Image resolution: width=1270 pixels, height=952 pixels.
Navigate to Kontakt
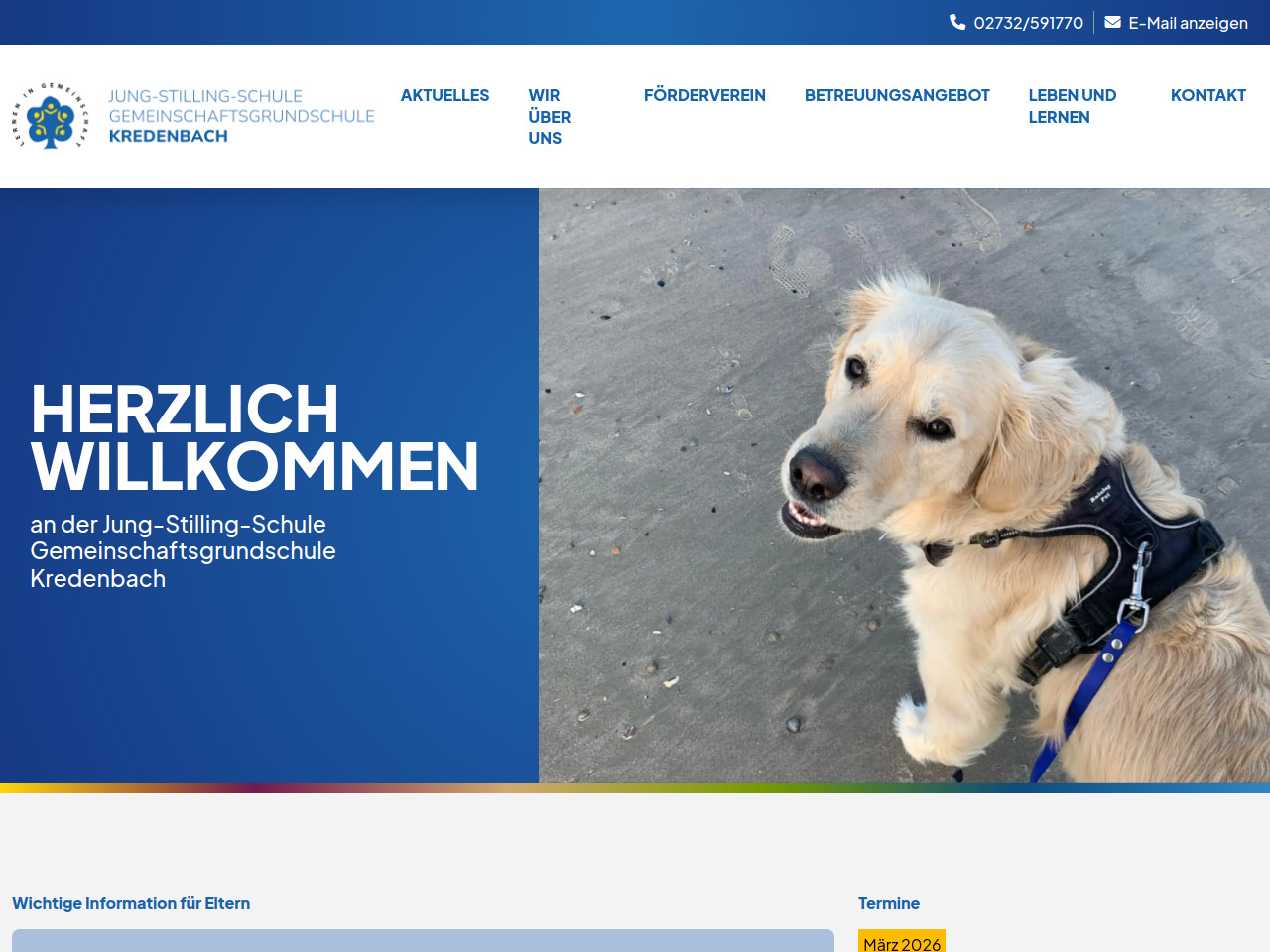[x=1207, y=95]
